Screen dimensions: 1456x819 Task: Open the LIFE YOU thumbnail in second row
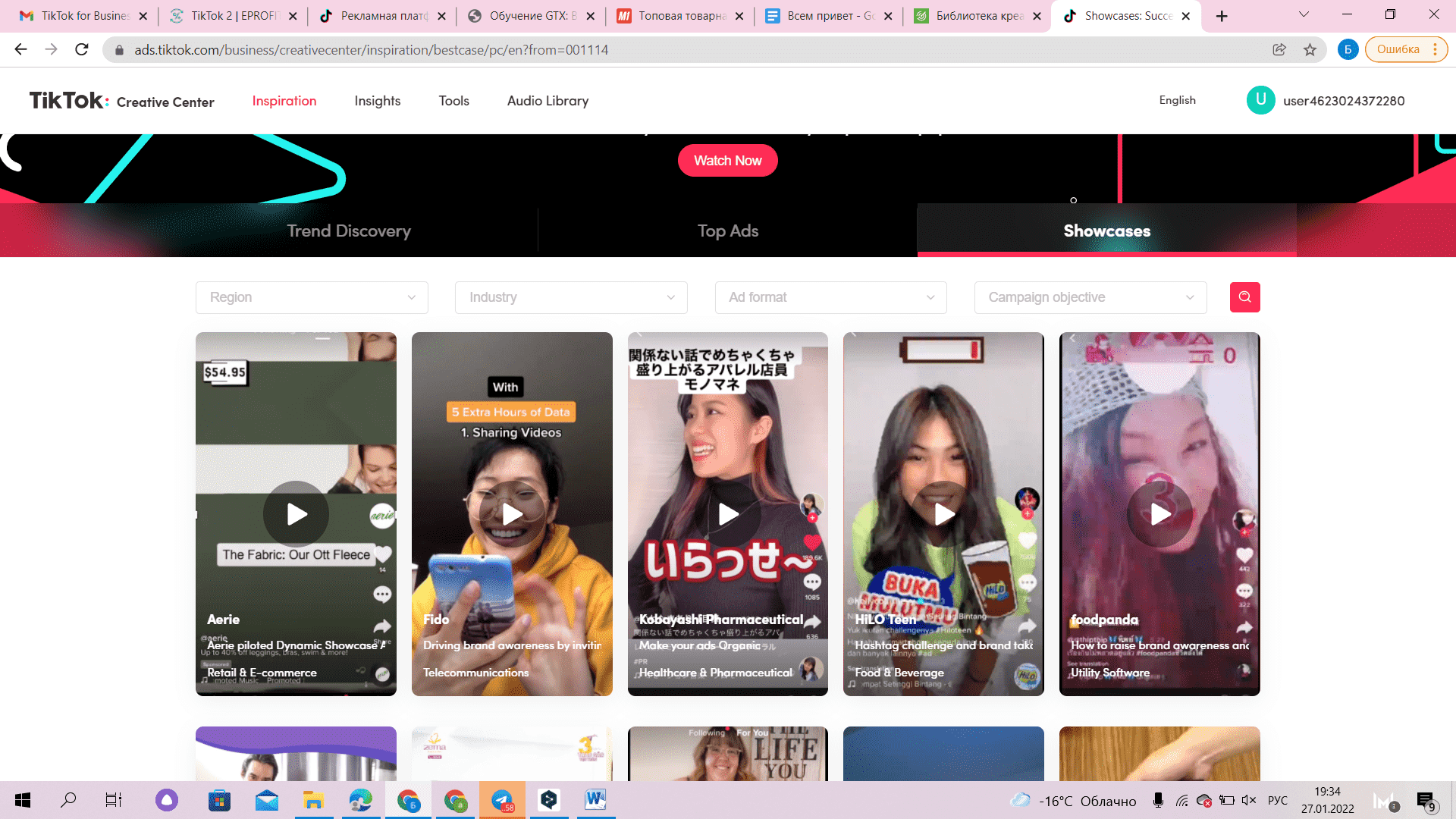point(728,754)
